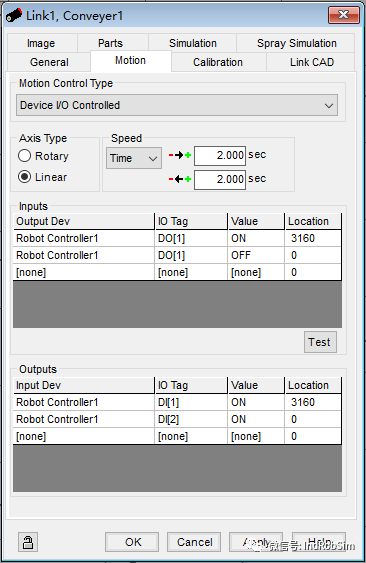Screen dimensions: 366x563
Task: Click the ON value in Inputs table
Action: click(256, 238)
